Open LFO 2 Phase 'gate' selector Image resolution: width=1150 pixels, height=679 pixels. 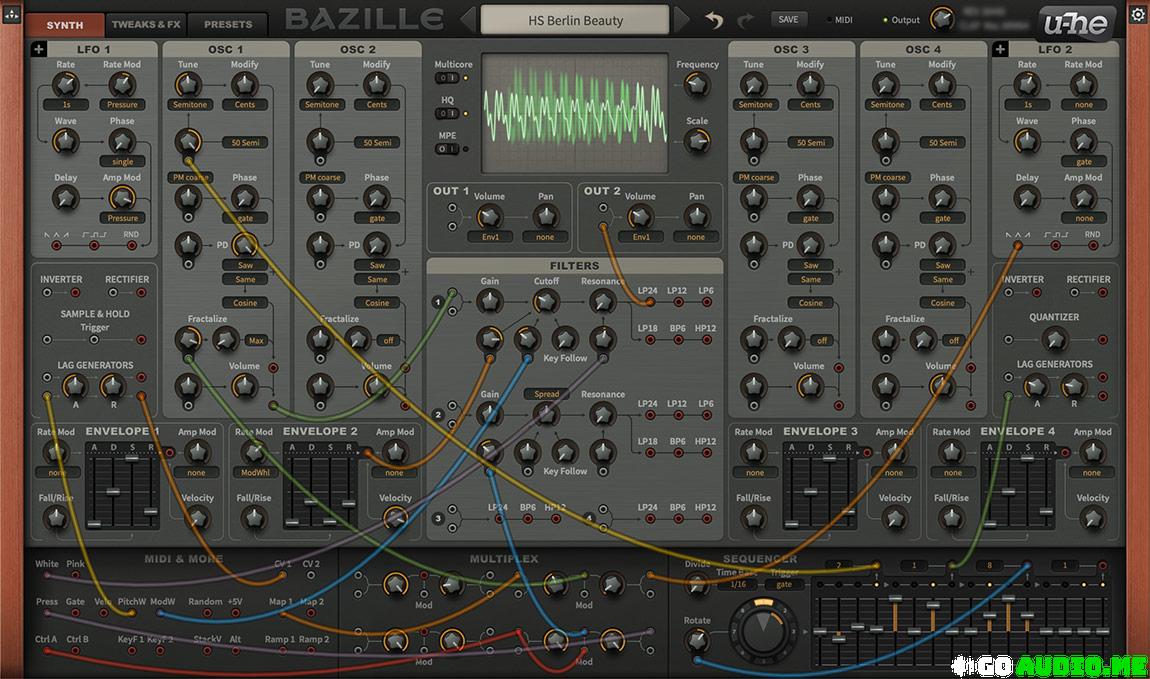click(1084, 161)
